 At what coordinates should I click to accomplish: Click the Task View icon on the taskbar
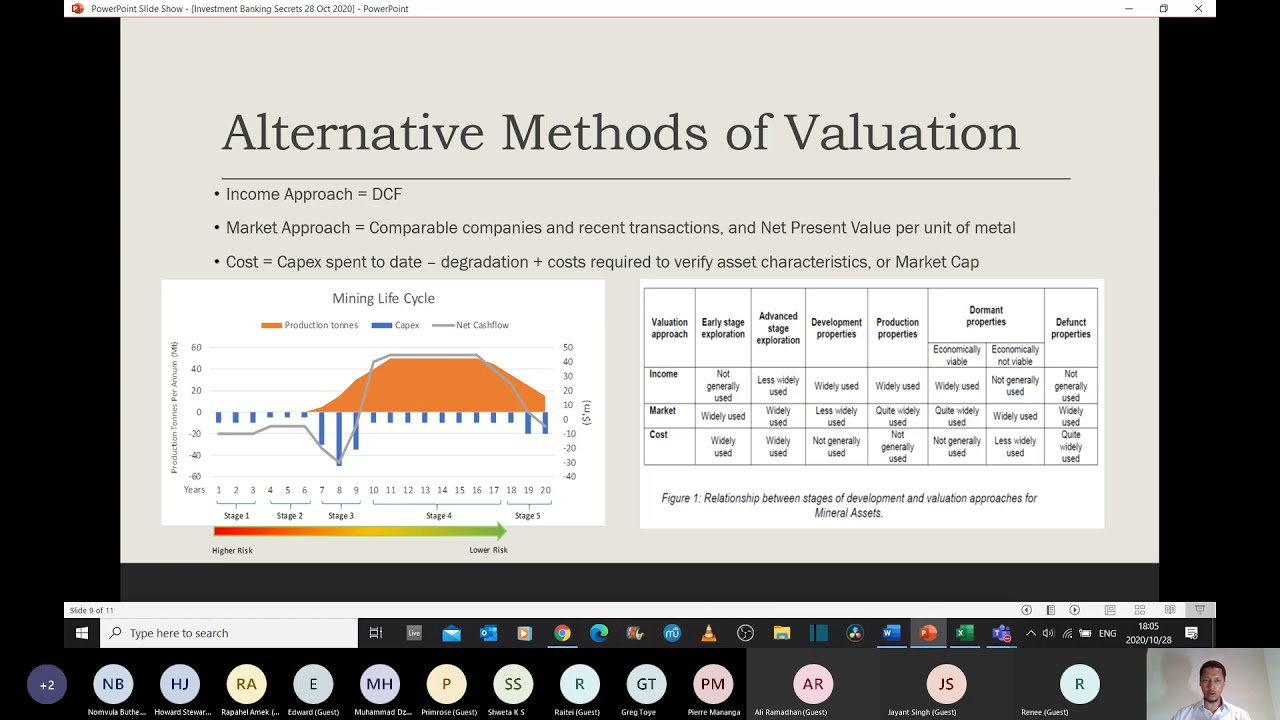376,633
